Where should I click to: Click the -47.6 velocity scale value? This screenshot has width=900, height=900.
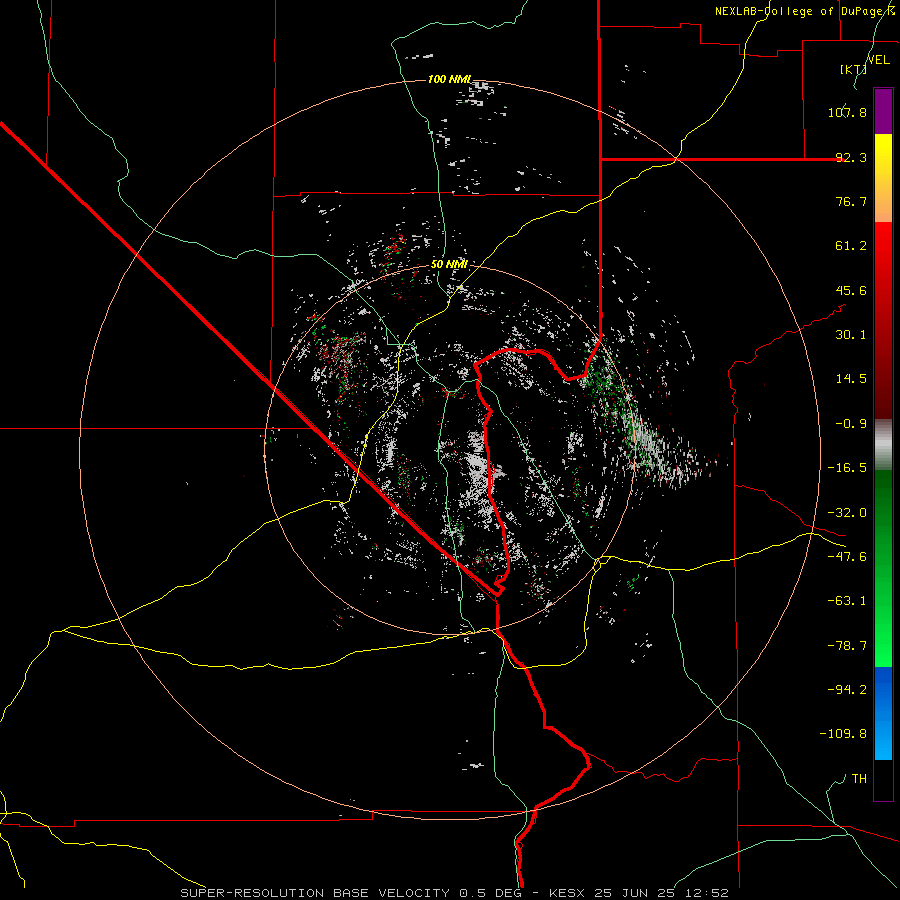[x=847, y=557]
